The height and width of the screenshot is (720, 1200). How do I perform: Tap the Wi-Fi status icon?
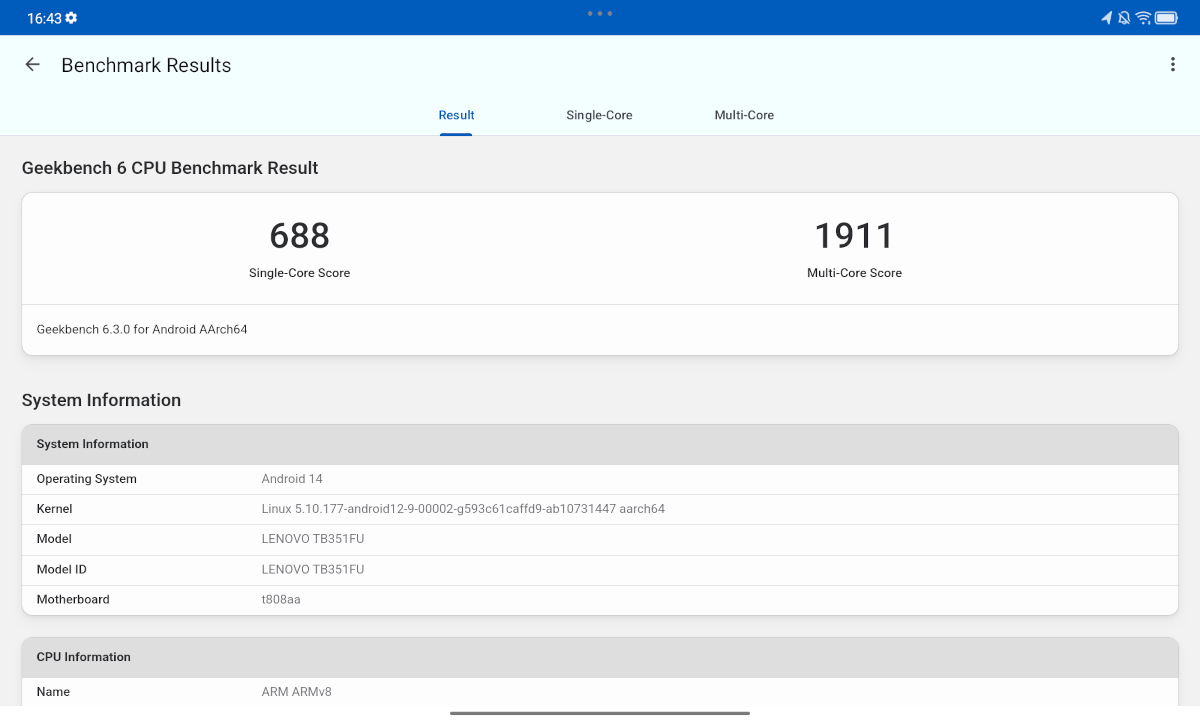tap(1143, 18)
